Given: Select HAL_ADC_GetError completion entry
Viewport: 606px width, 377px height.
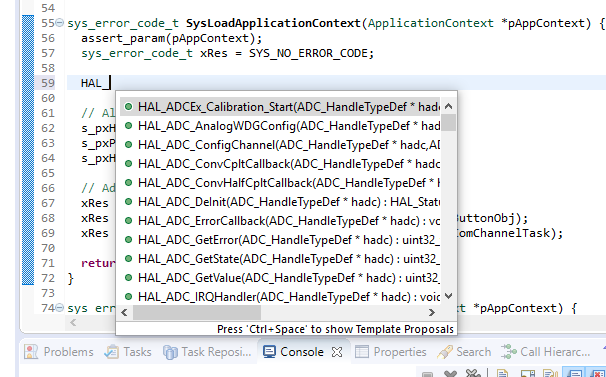Looking at the screenshot, I should click(280, 240).
